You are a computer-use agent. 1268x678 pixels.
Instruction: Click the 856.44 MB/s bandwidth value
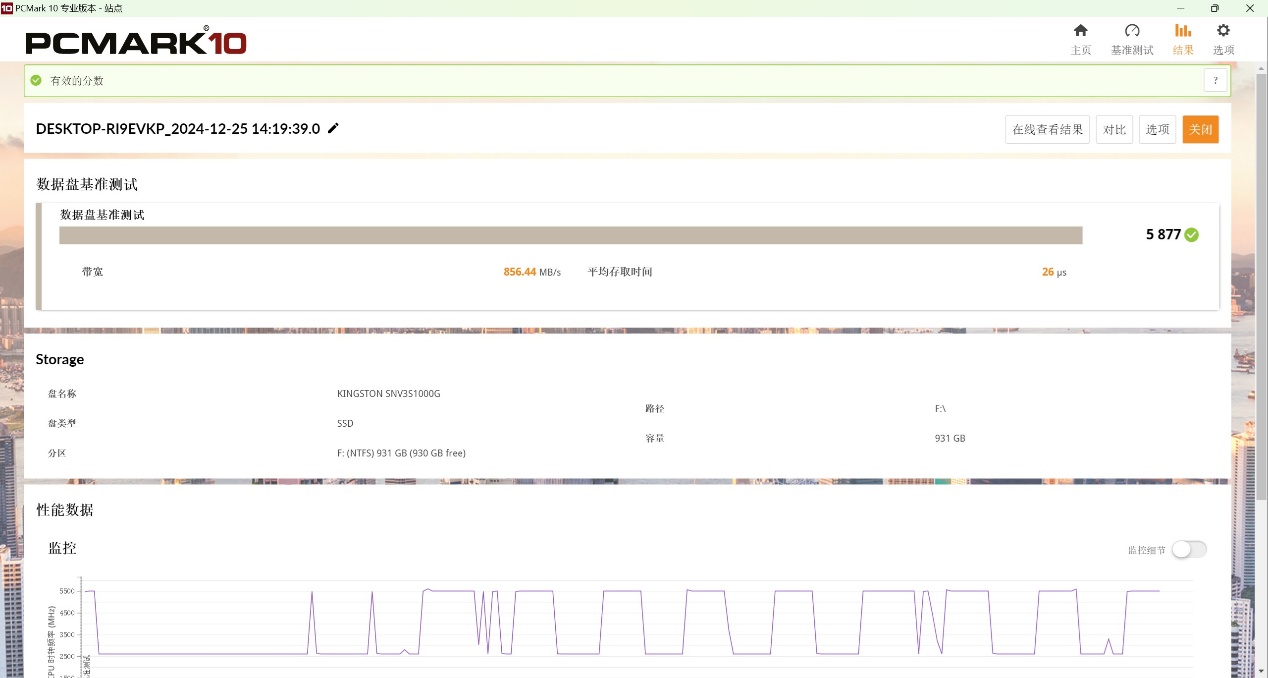pos(532,272)
